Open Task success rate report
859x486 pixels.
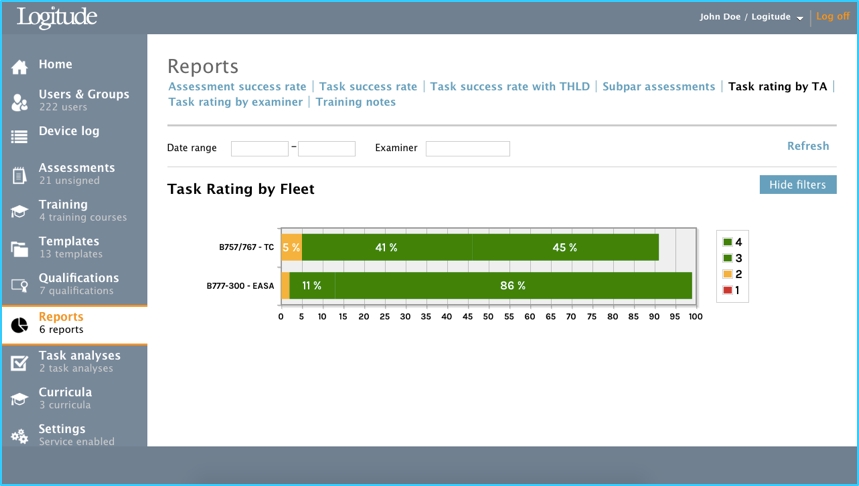(368, 87)
